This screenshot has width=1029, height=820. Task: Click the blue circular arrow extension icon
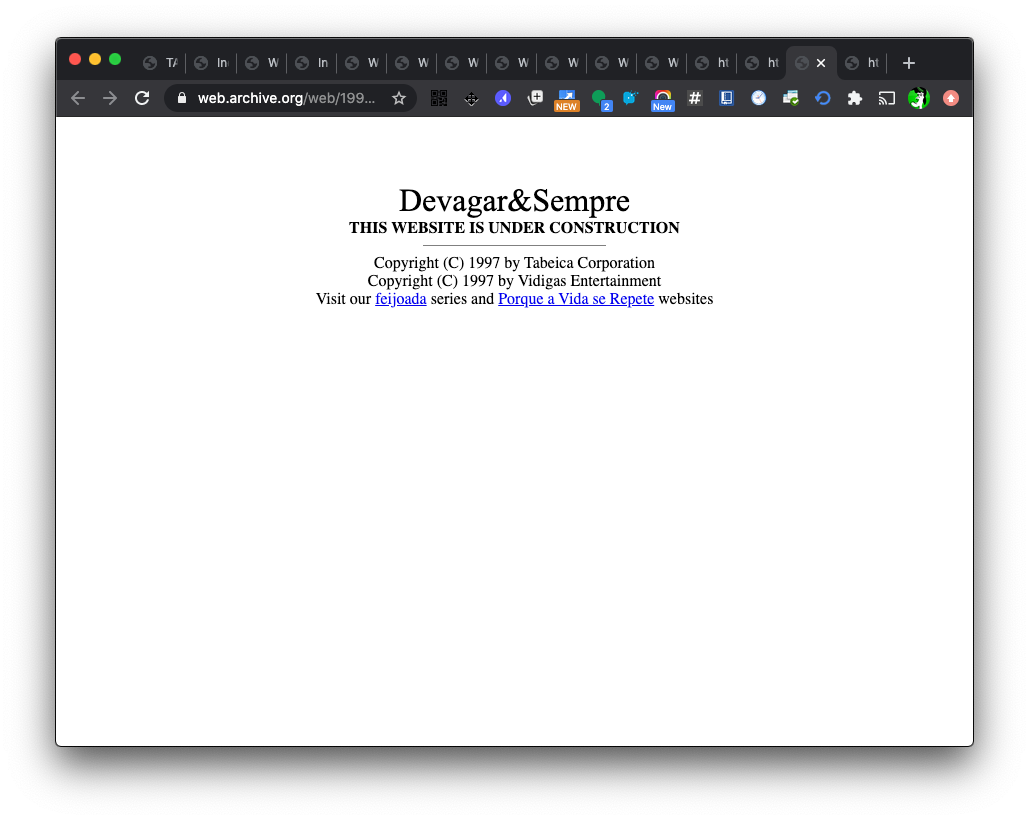pyautogui.click(x=822, y=98)
